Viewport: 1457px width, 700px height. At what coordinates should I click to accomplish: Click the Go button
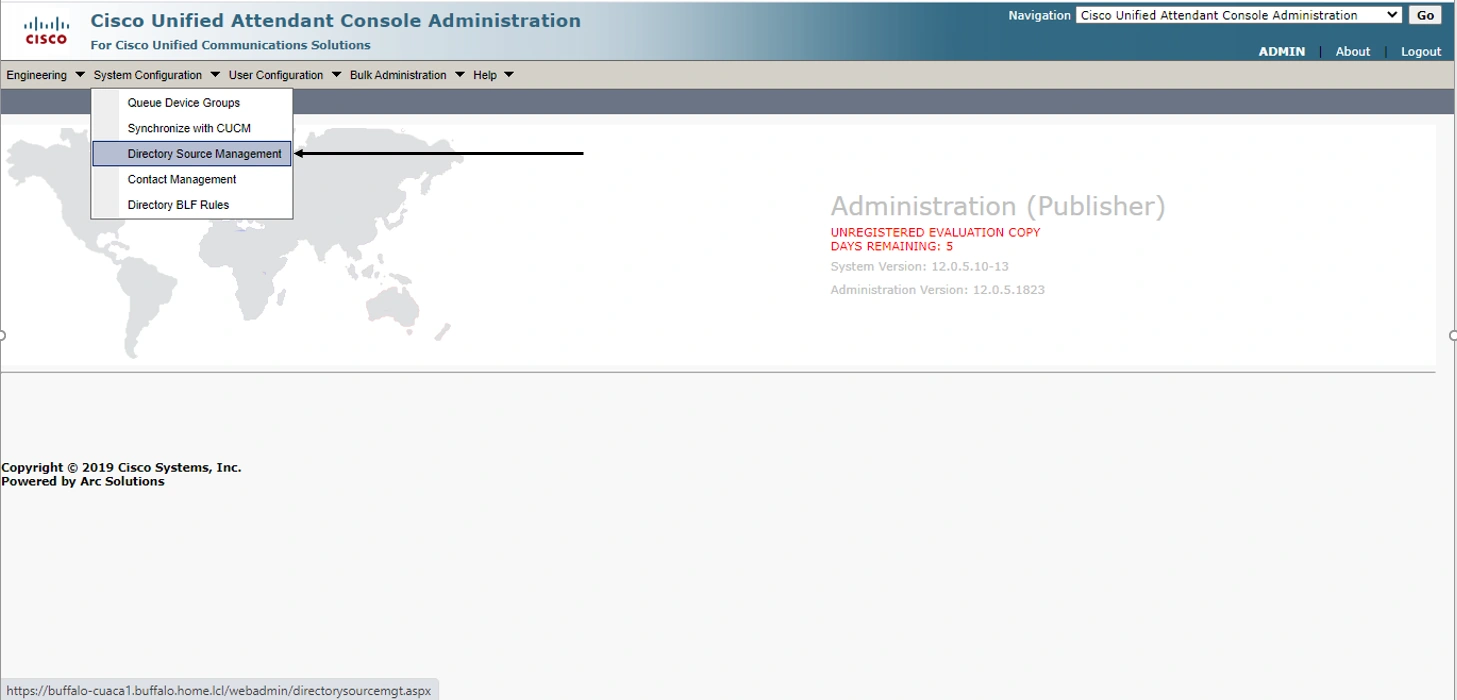1425,15
